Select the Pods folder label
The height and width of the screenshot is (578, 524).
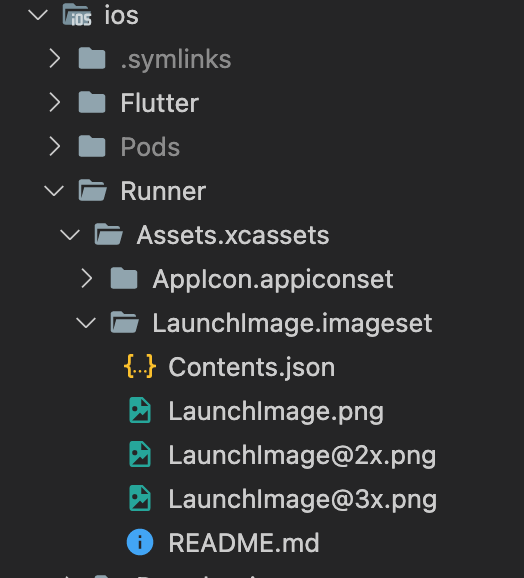[x=150, y=147]
